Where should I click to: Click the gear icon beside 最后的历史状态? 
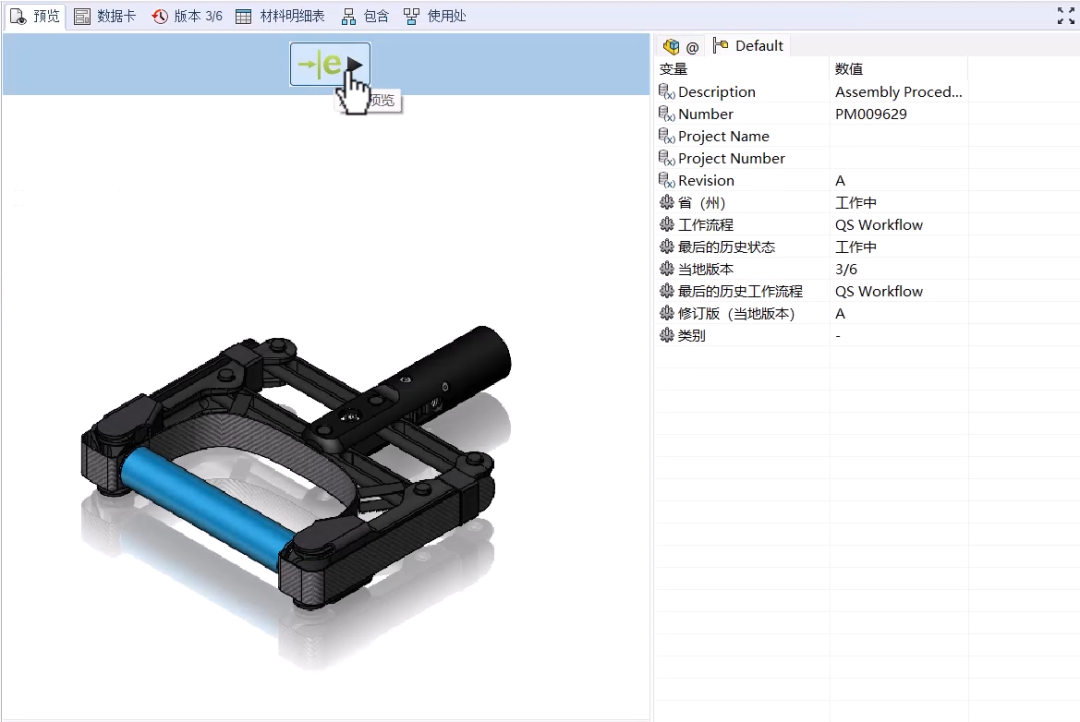pos(667,247)
